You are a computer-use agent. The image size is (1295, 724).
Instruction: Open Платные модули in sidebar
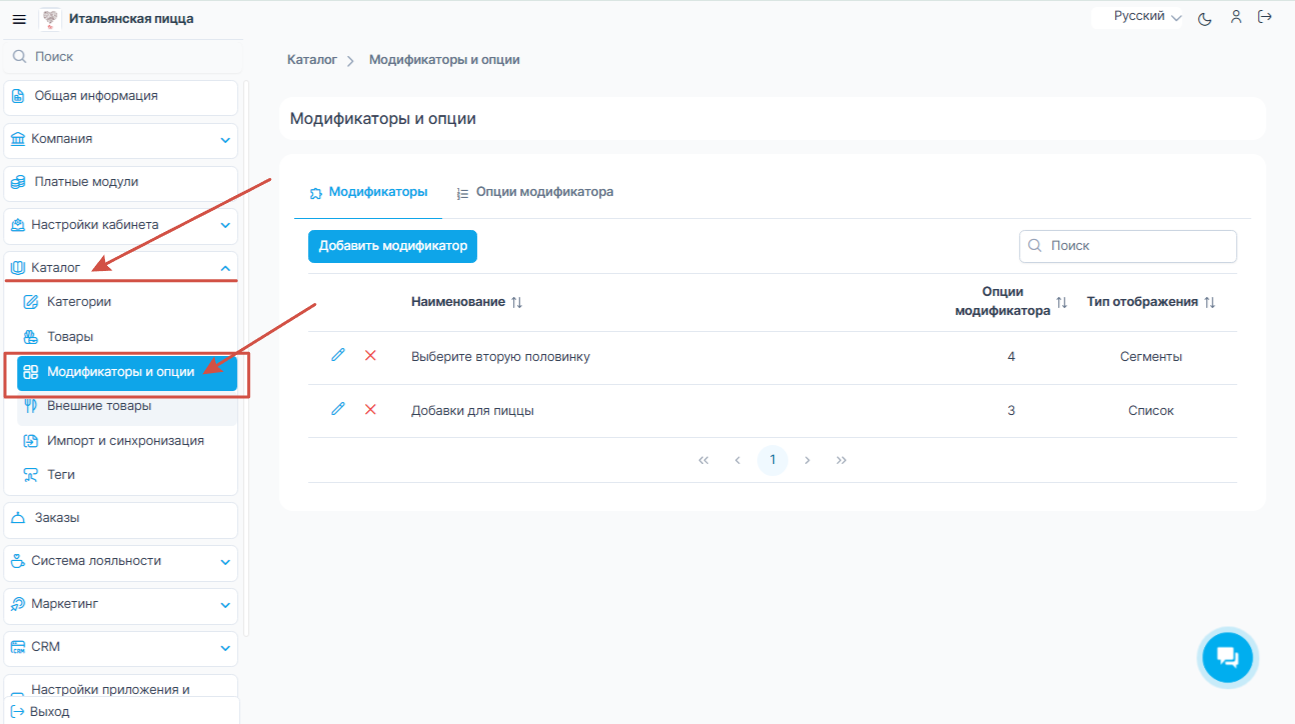[x=121, y=183]
